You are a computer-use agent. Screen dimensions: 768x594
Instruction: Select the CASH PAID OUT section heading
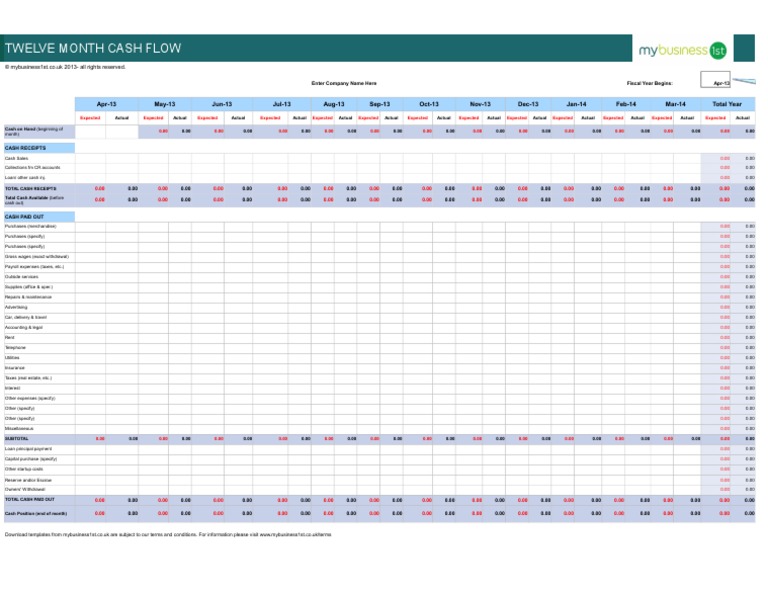tap(39, 216)
